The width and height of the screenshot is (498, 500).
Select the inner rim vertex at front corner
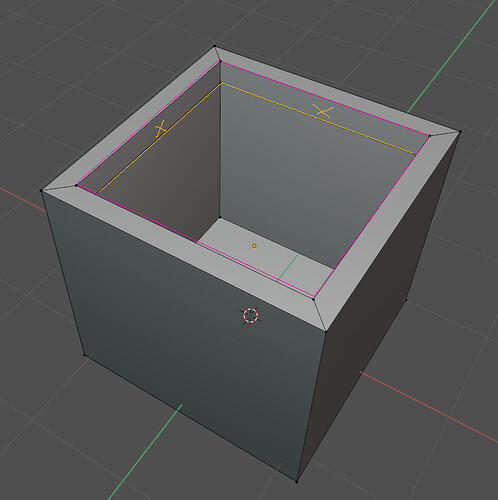click(x=314, y=299)
